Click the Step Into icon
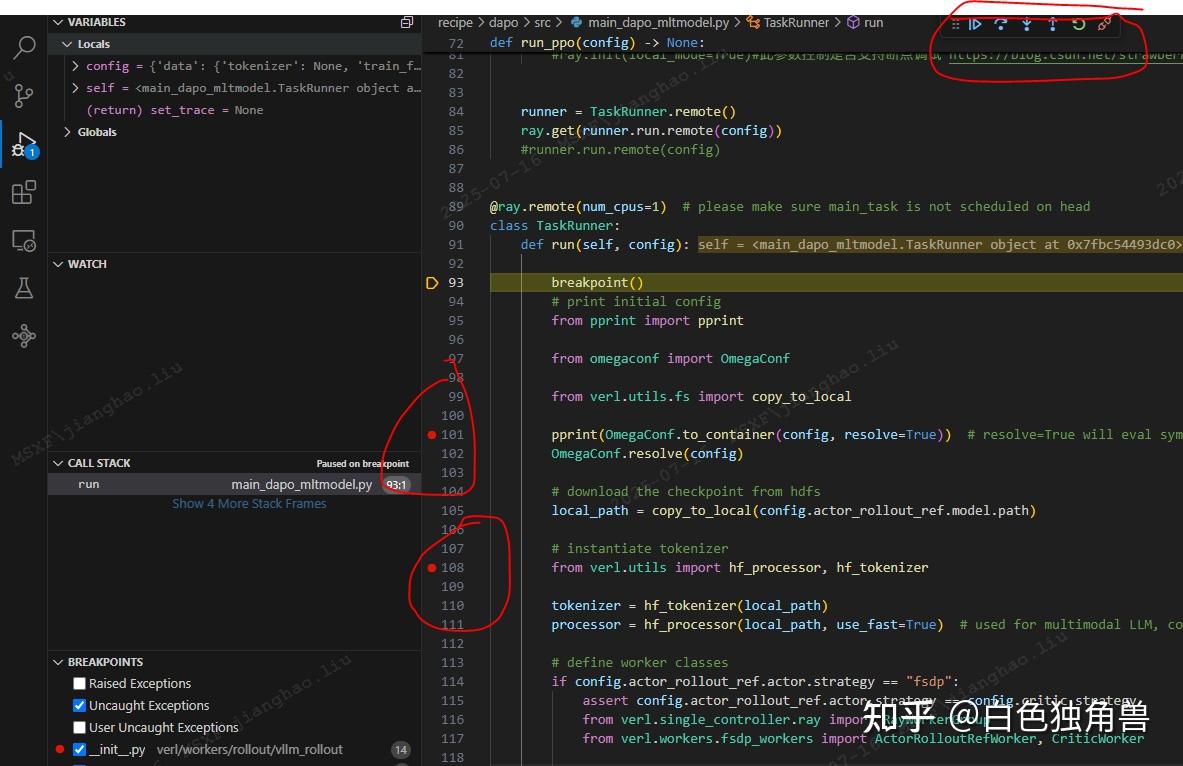 [x=1027, y=25]
